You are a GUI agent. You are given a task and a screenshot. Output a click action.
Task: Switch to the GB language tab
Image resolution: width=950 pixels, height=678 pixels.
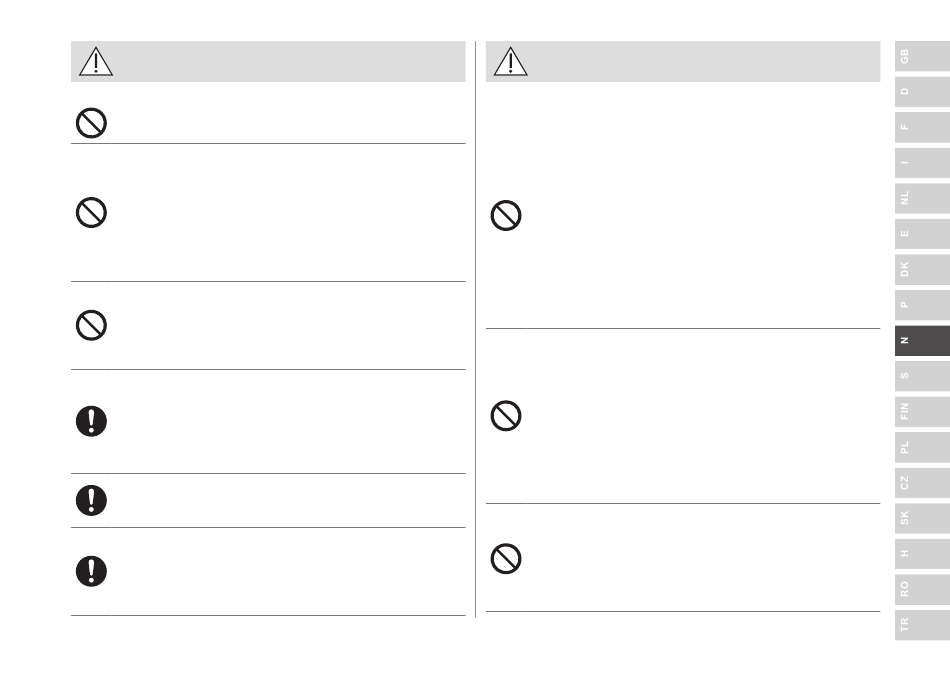coord(922,56)
